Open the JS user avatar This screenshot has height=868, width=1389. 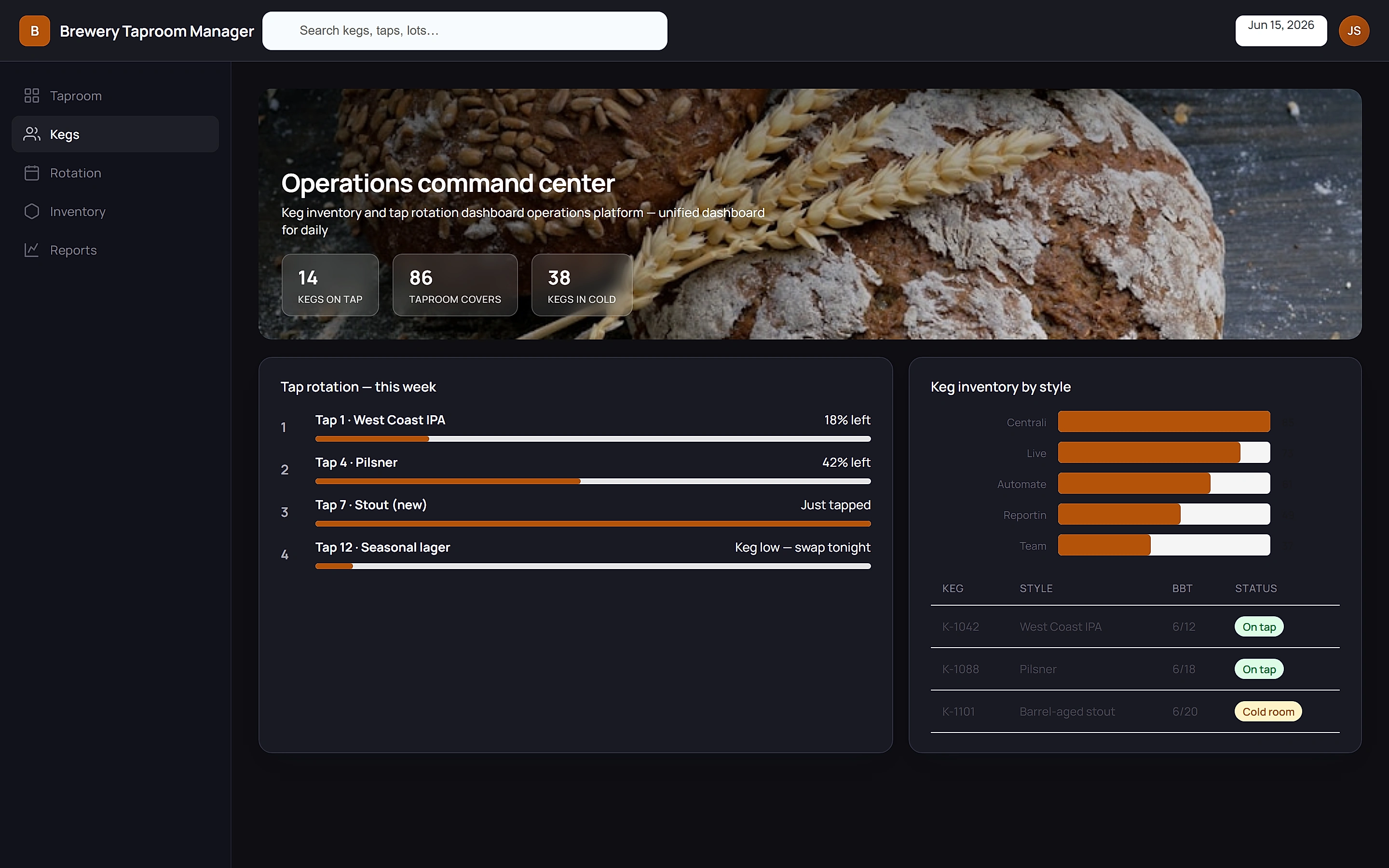pyautogui.click(x=1353, y=31)
